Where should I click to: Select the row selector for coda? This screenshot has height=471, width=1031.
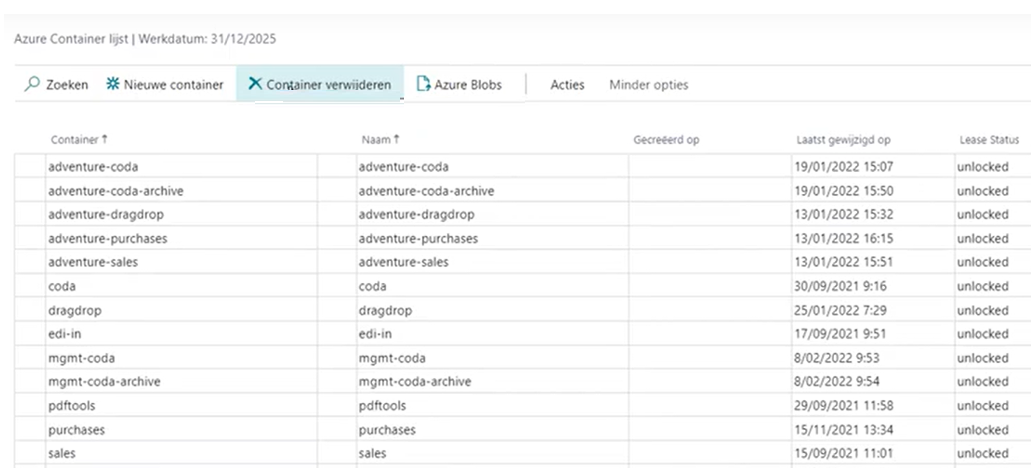coord(30,286)
